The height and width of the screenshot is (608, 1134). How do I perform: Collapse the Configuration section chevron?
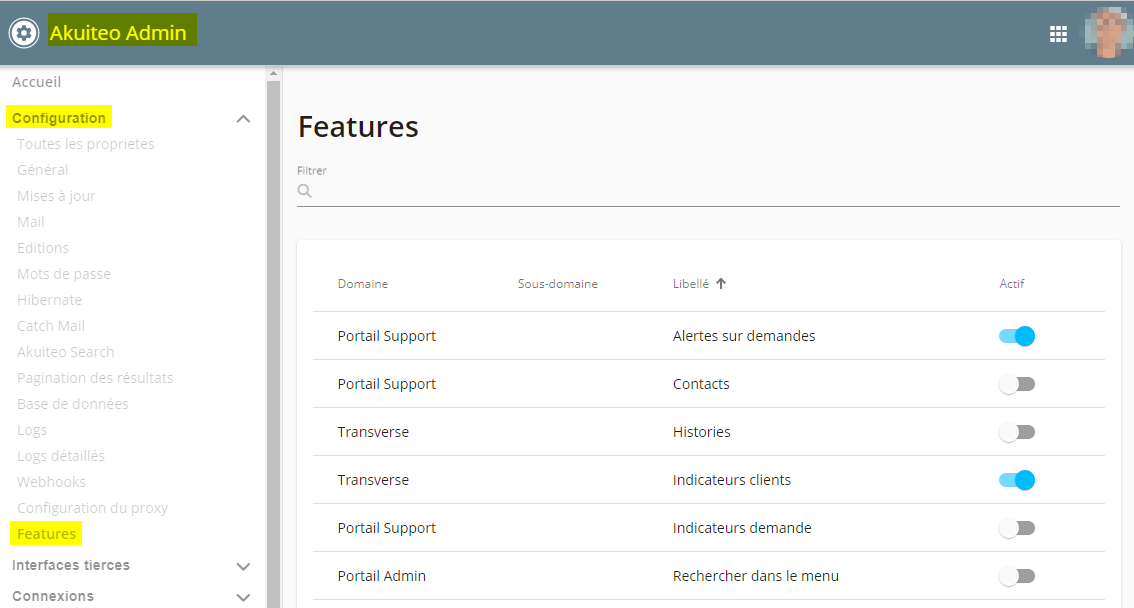(x=243, y=119)
